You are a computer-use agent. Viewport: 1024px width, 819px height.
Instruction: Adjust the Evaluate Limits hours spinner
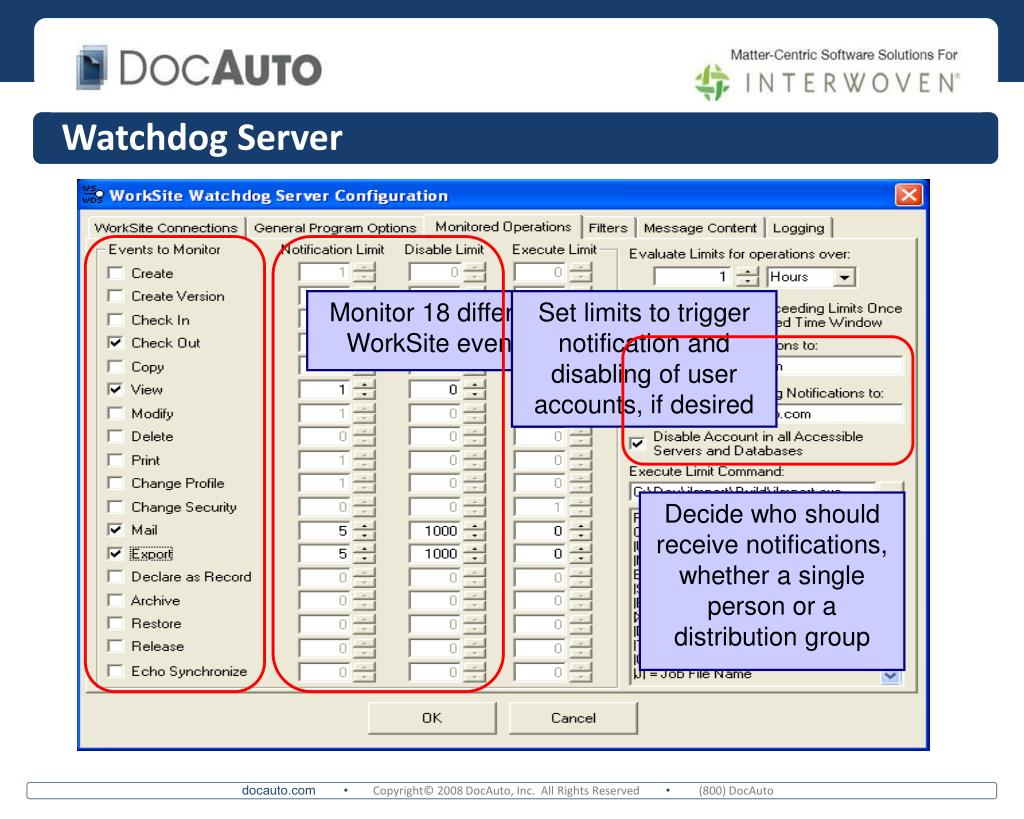(x=747, y=277)
